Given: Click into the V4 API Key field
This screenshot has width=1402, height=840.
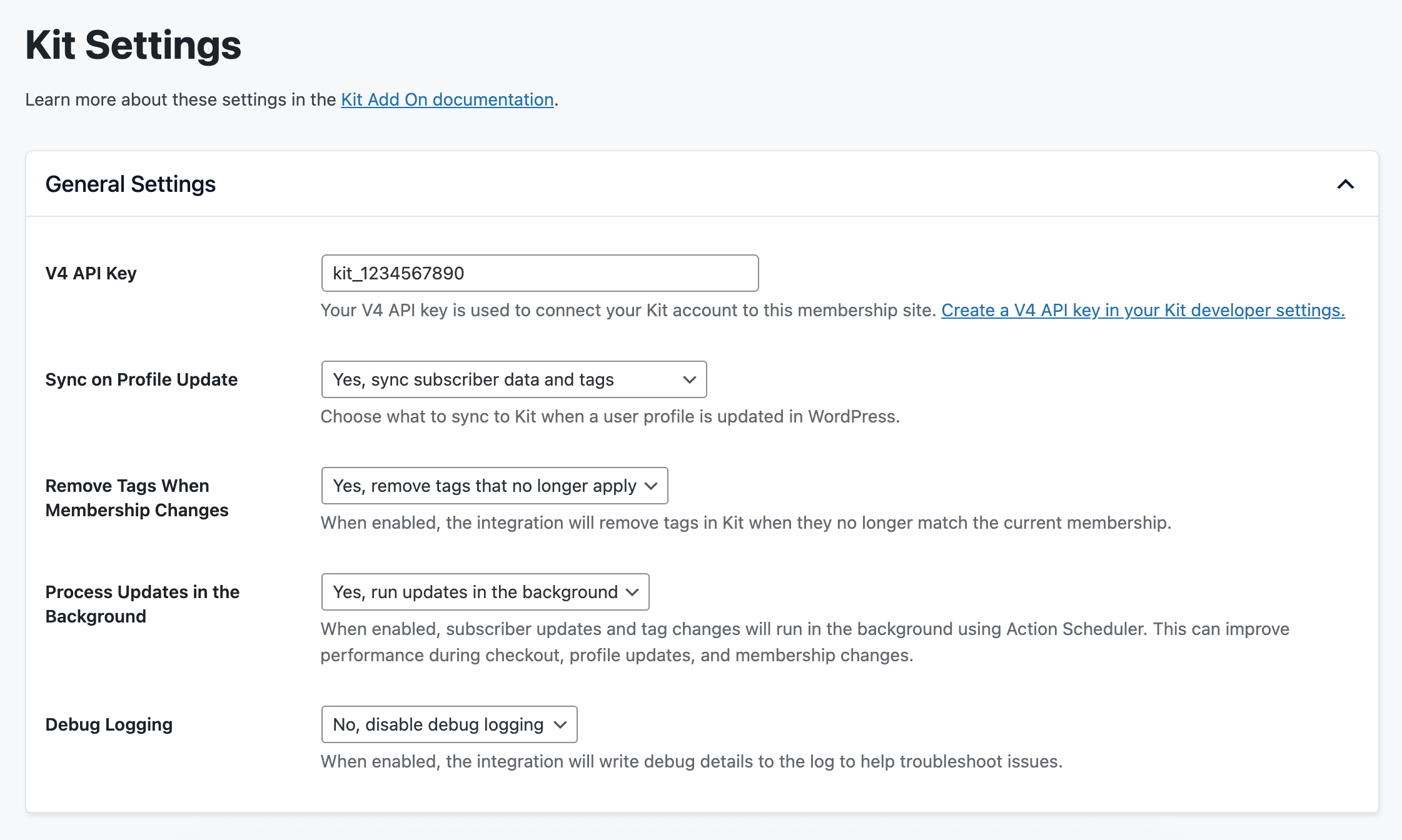Looking at the screenshot, I should point(539,273).
